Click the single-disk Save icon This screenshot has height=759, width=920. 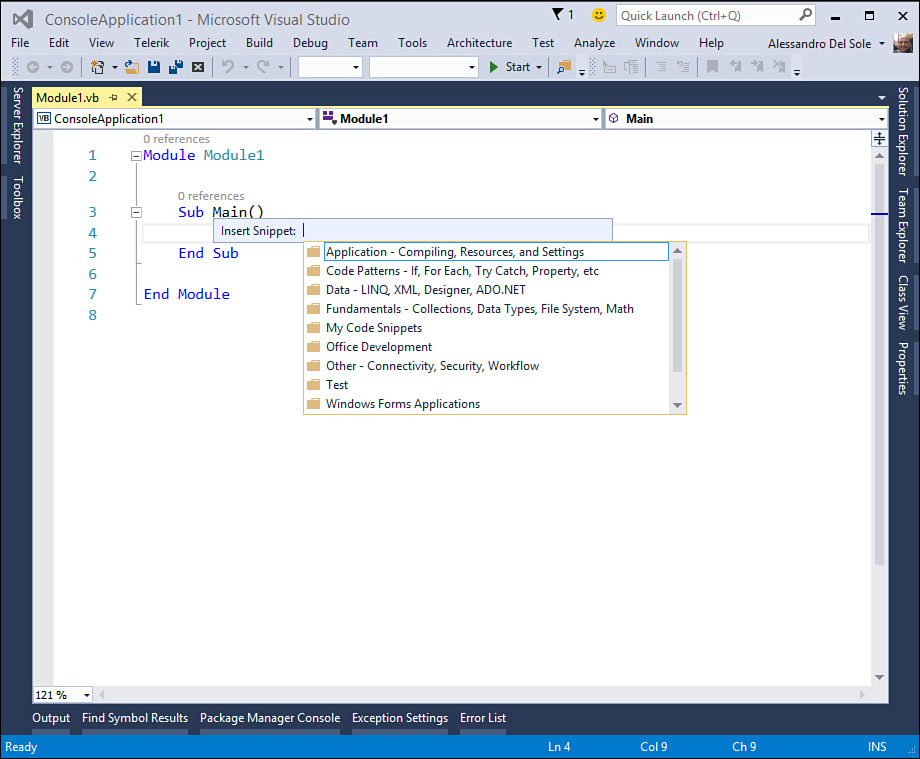point(154,67)
